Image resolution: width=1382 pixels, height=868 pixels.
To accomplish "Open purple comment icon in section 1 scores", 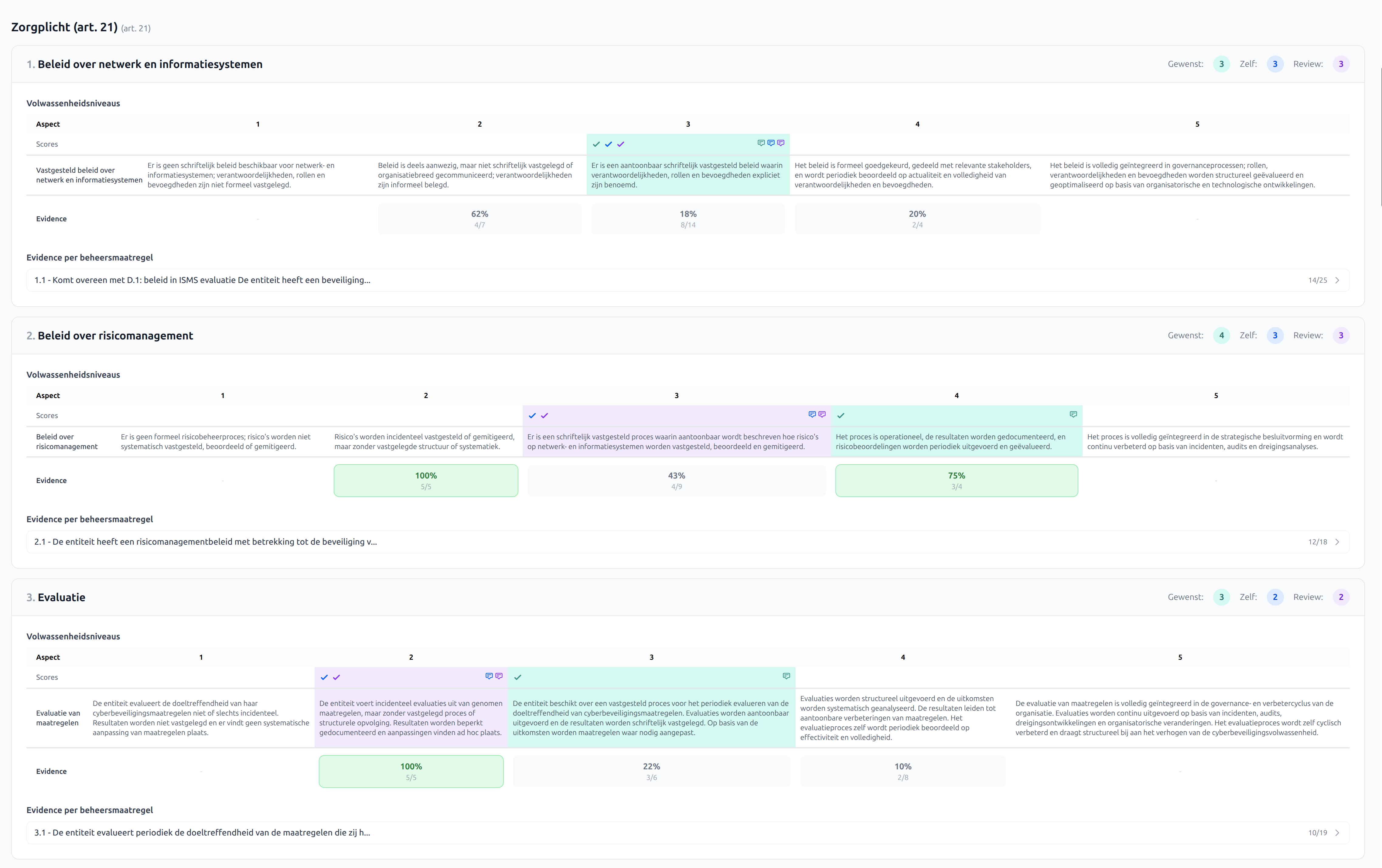I will coord(780,143).
